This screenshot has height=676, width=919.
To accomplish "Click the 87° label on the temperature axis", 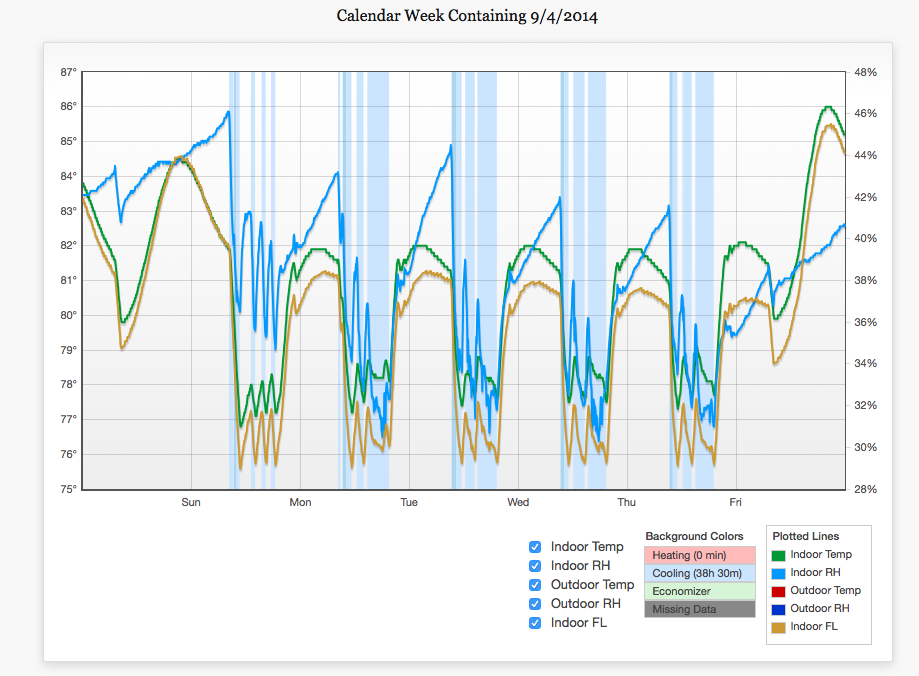I will coord(68,73).
